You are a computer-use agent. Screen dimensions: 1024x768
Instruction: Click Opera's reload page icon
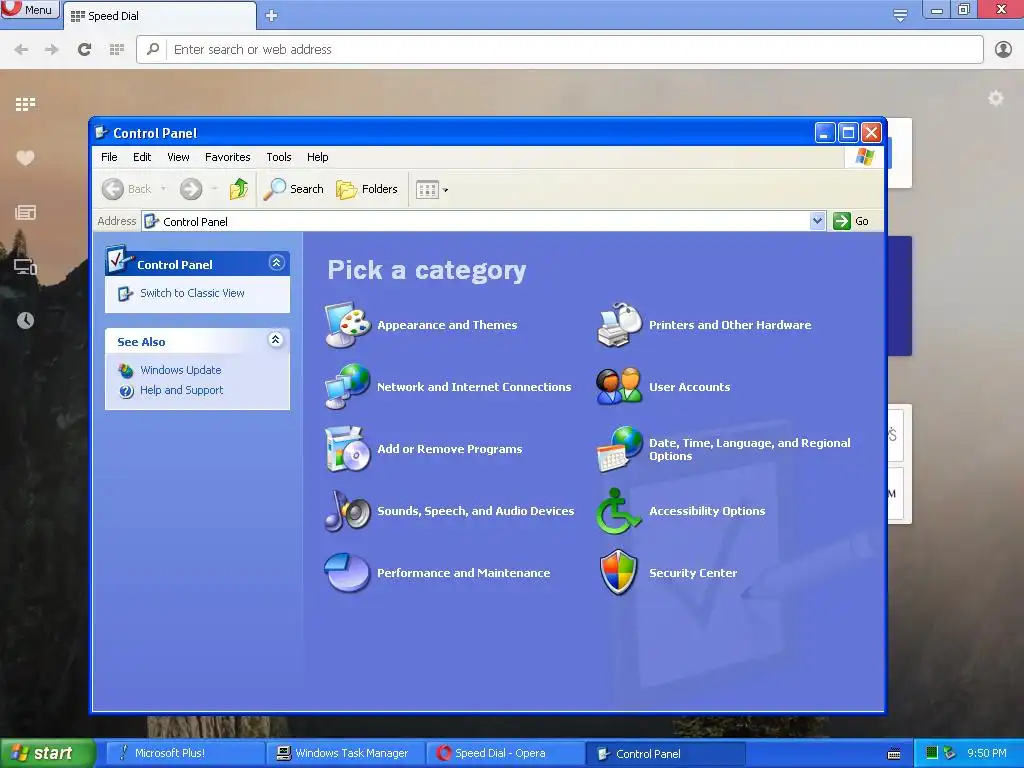click(84, 49)
